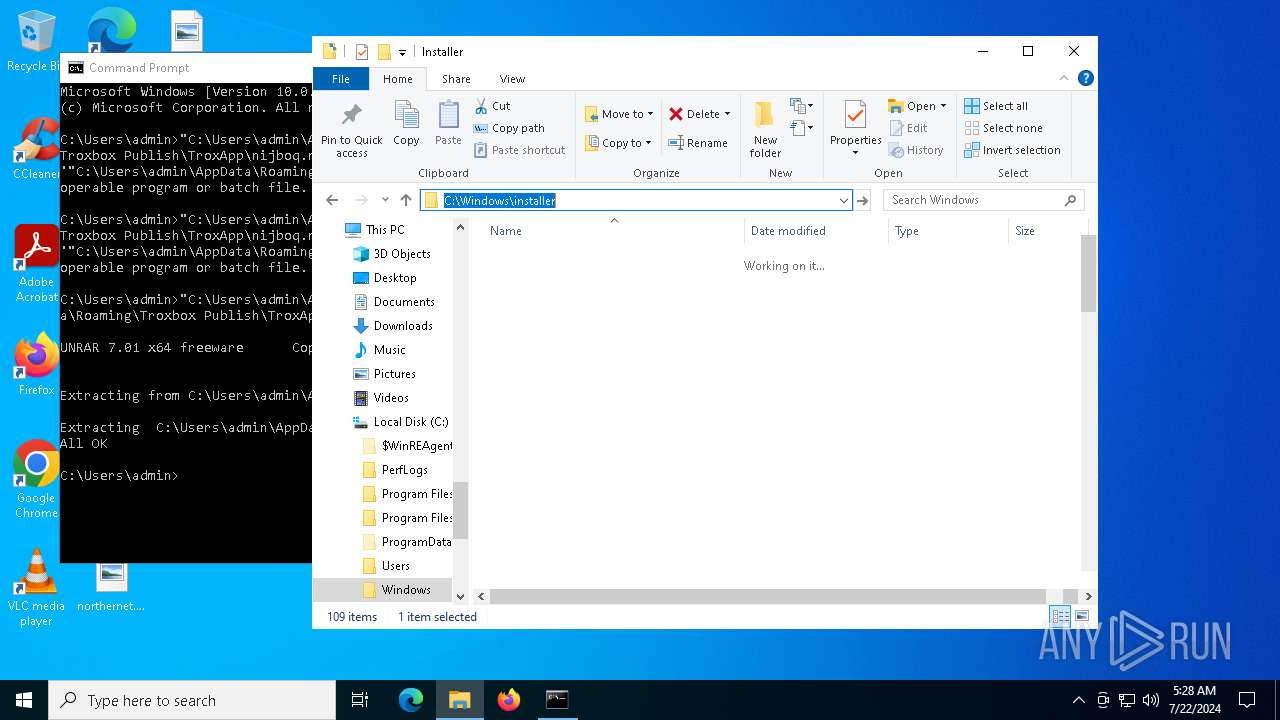Click the Windows Start button
1280x720 pixels.
pyautogui.click(x=24, y=700)
